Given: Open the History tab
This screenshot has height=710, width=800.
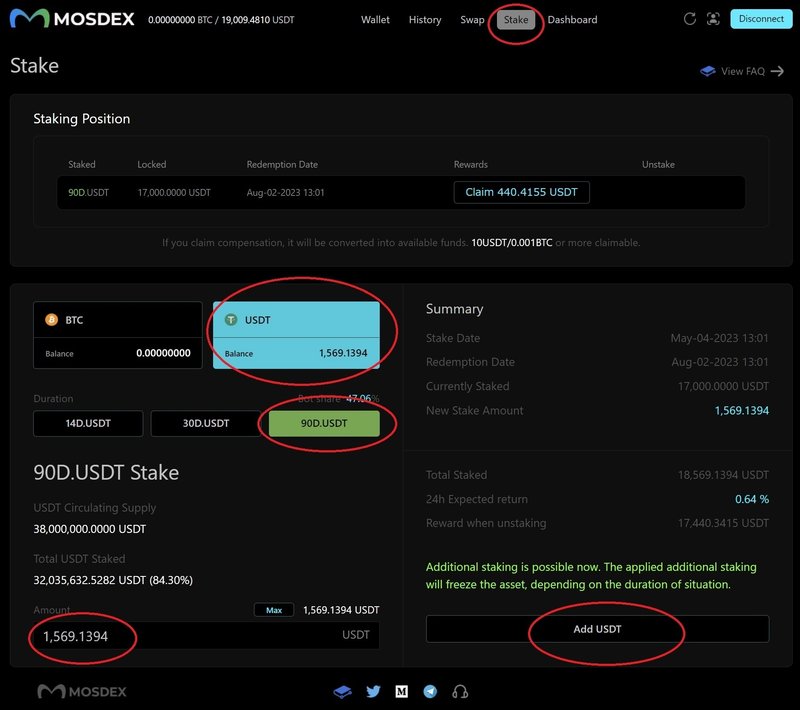Looking at the screenshot, I should coord(425,19).
